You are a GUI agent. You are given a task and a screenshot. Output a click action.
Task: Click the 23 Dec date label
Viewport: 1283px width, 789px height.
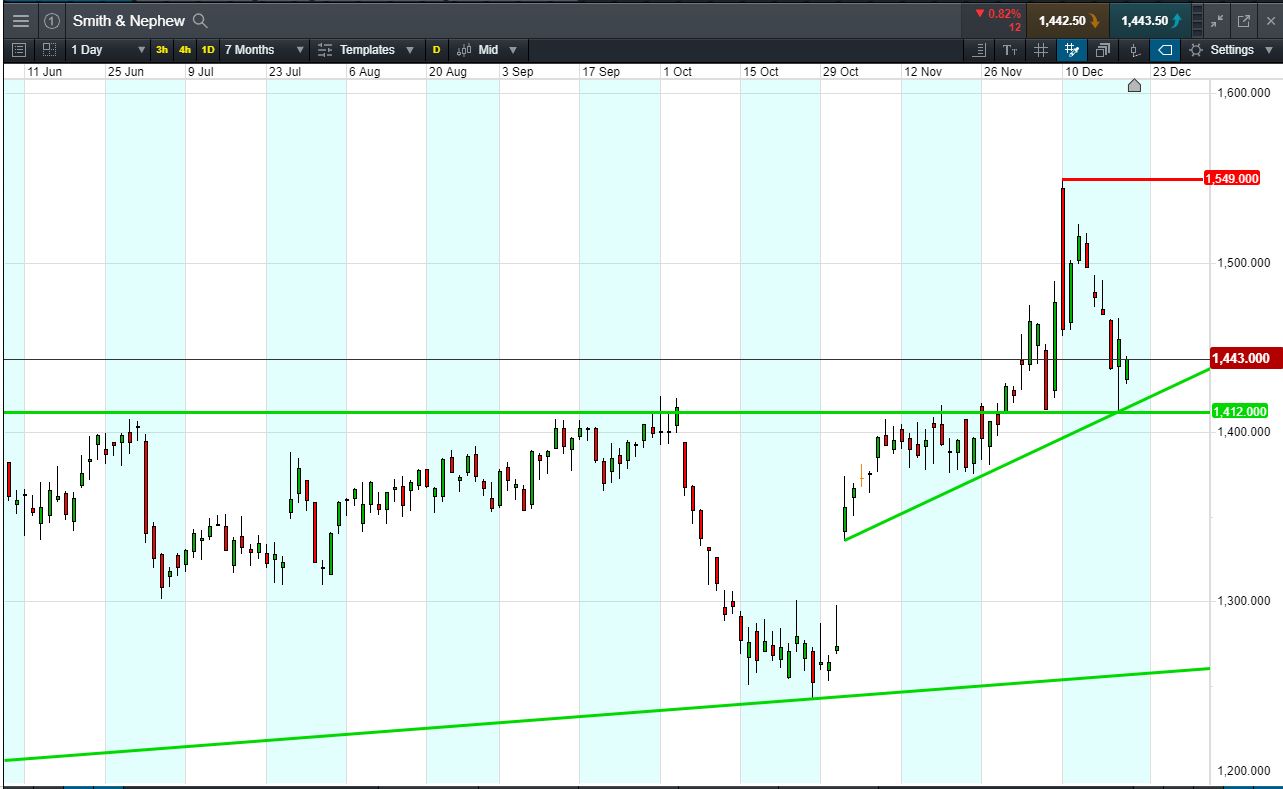click(x=1172, y=72)
